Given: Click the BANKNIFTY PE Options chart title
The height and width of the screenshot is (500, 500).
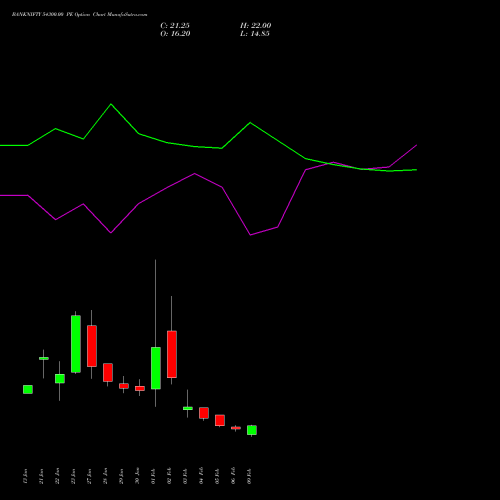Looking at the screenshot, I should click(x=79, y=15).
